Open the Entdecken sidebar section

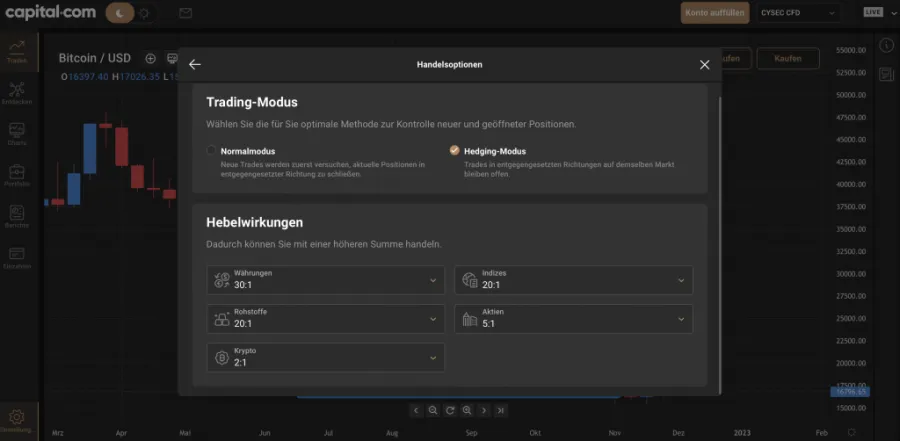point(17,93)
